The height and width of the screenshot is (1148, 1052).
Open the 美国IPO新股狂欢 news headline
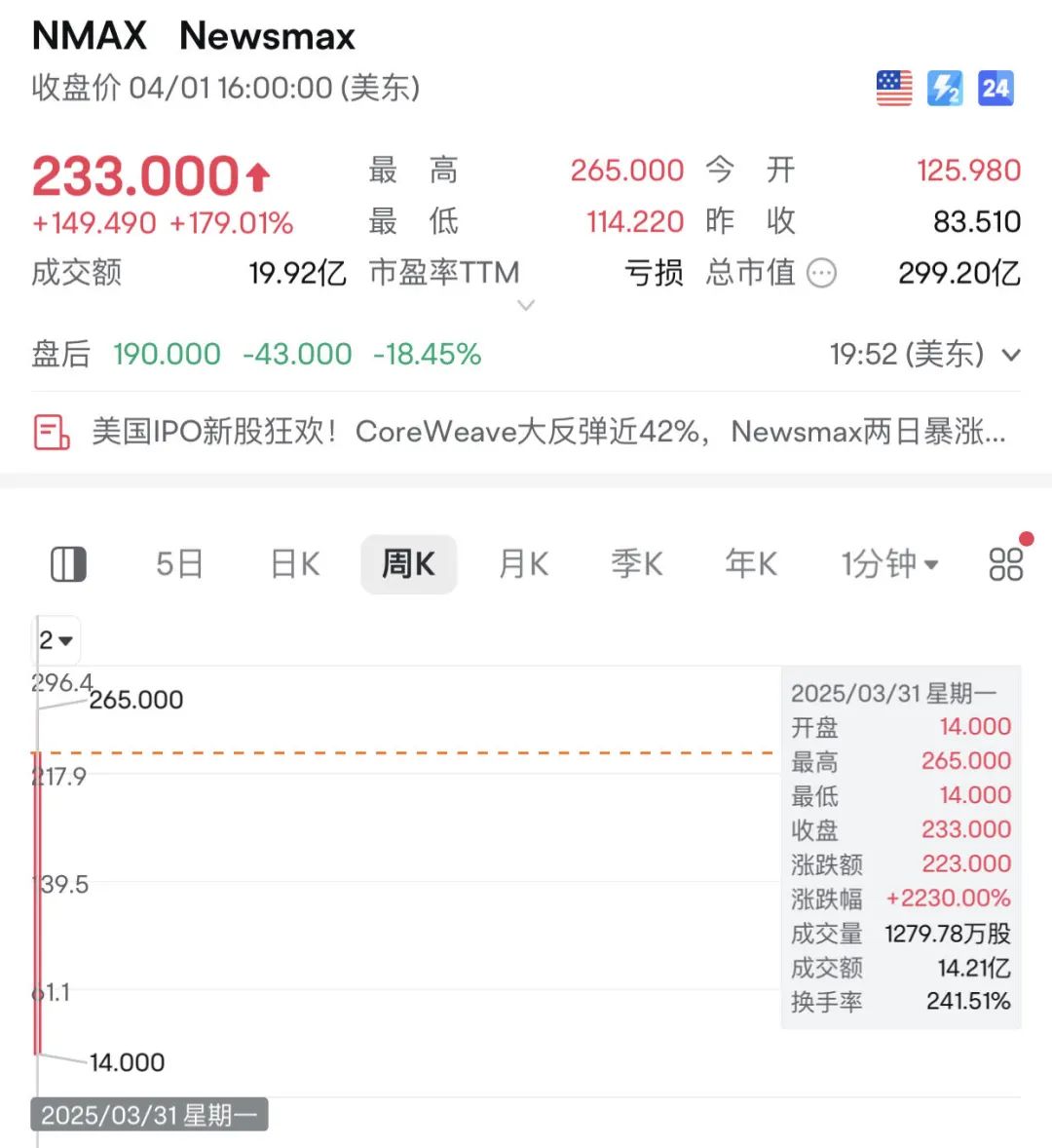tap(548, 432)
